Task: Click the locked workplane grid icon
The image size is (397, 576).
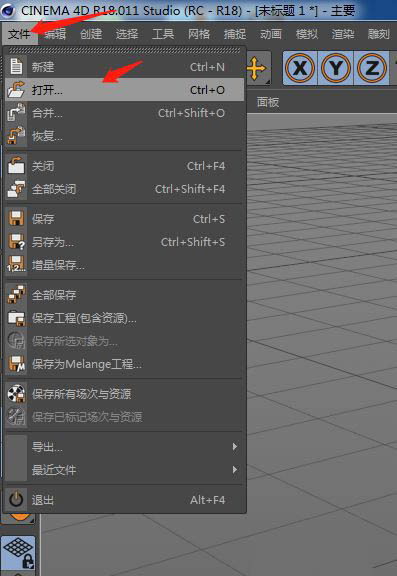Action: (x=19, y=553)
